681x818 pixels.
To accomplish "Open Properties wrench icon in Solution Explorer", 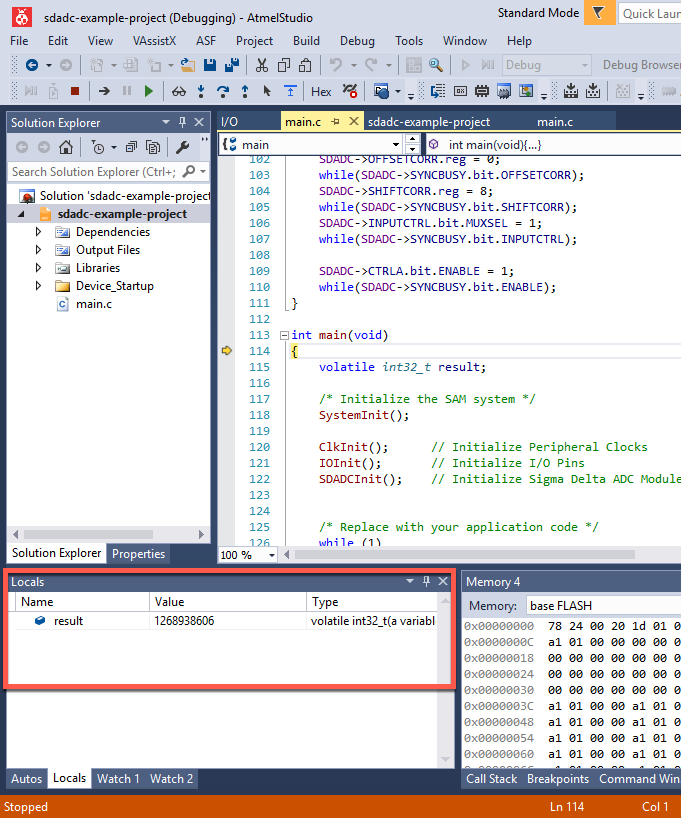I will pos(182,147).
